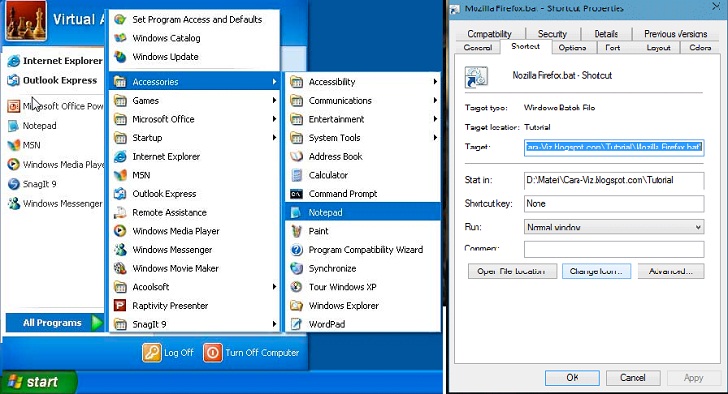Click the MSN butterfly icon in All Programs list

tap(120, 175)
